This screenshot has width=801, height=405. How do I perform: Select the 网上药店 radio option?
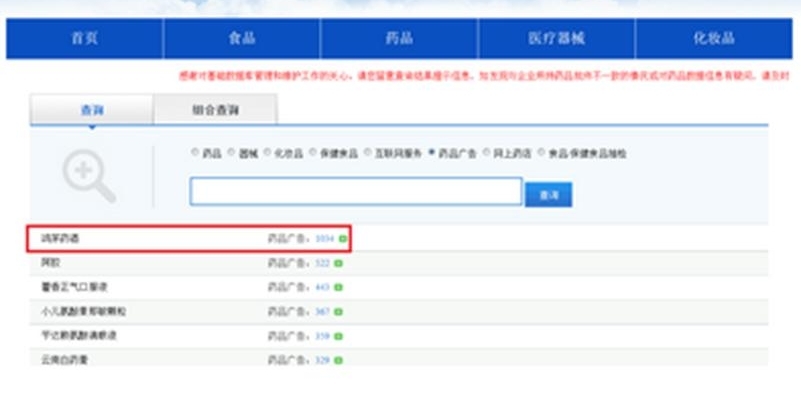click(486, 152)
